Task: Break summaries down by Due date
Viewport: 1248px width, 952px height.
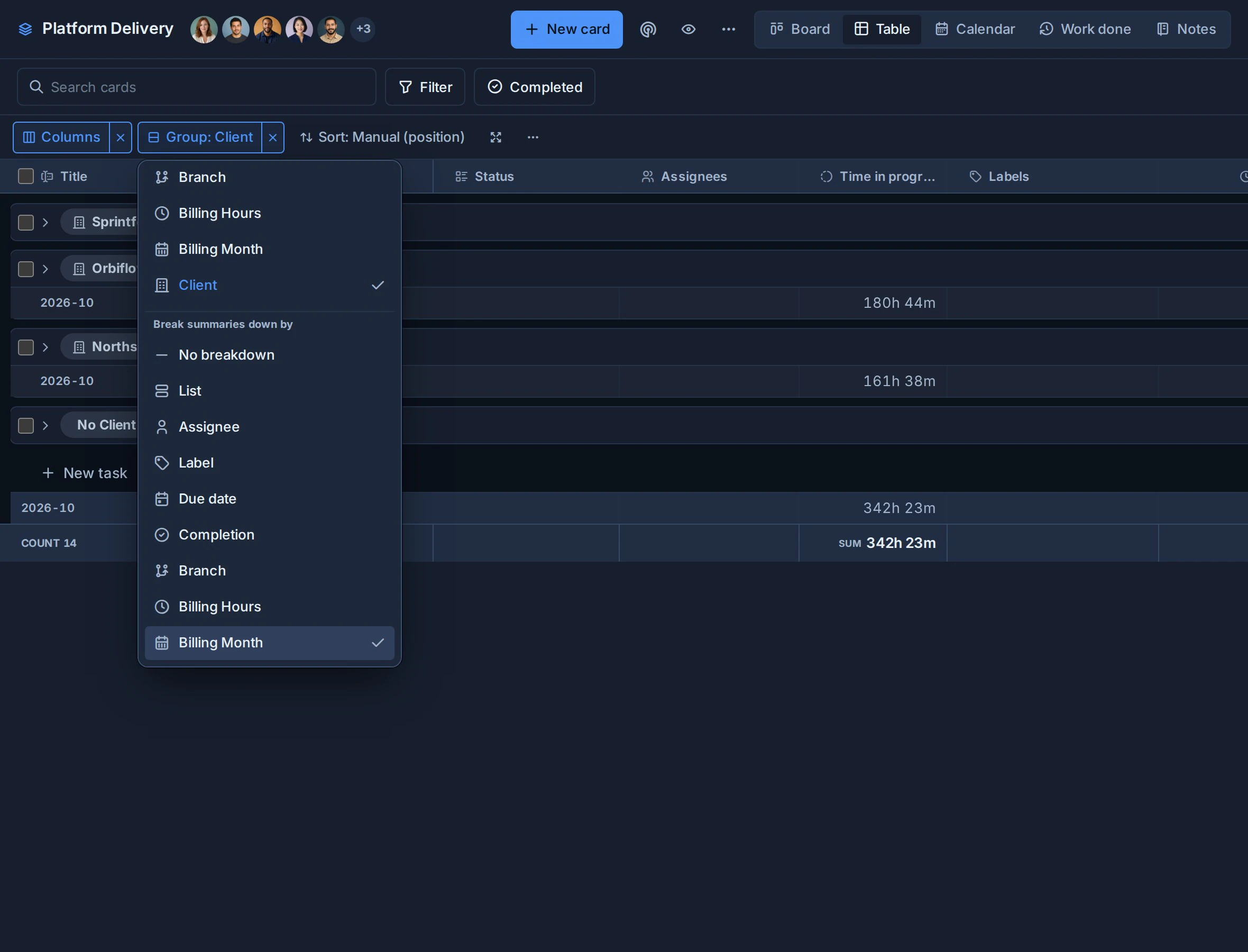Action: pos(270,499)
